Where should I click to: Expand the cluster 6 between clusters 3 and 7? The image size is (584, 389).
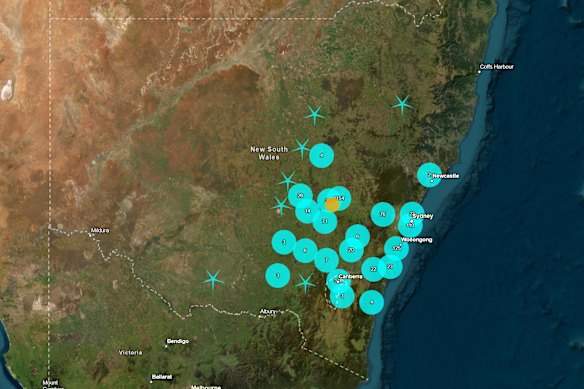[305, 251]
